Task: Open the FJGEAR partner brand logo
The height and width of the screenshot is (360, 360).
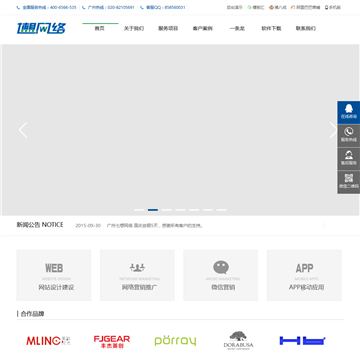Action: pyautogui.click(x=112, y=342)
